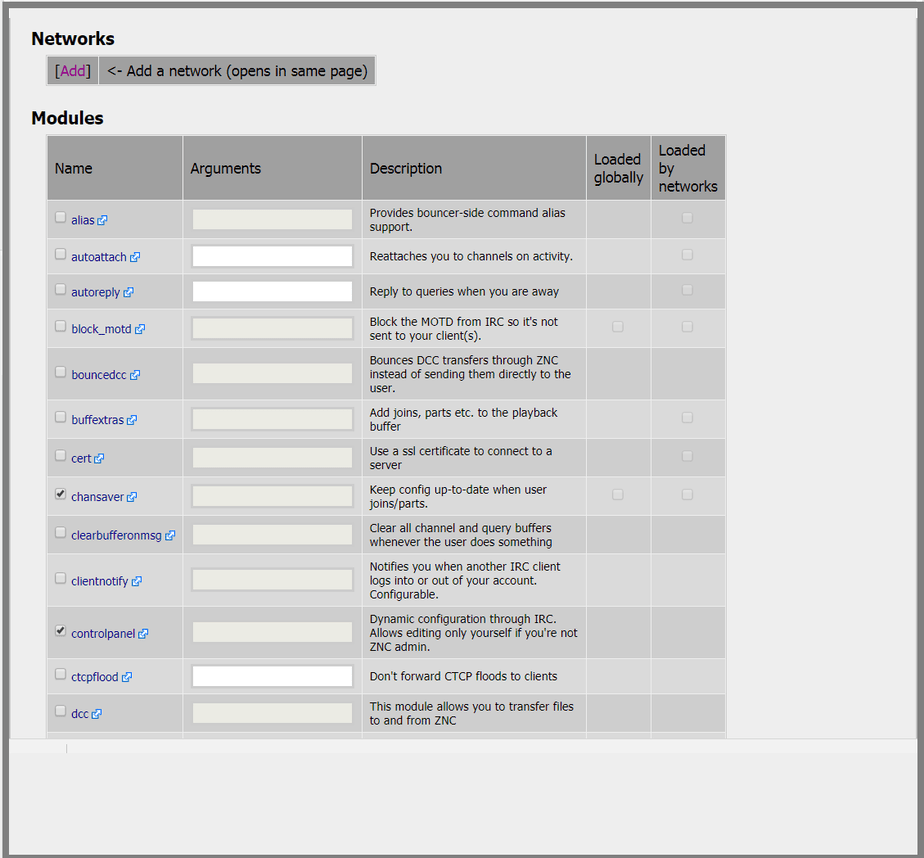The height and width of the screenshot is (858, 924).
Task: Open the clearbufferonmsg module link
Action: point(116,535)
